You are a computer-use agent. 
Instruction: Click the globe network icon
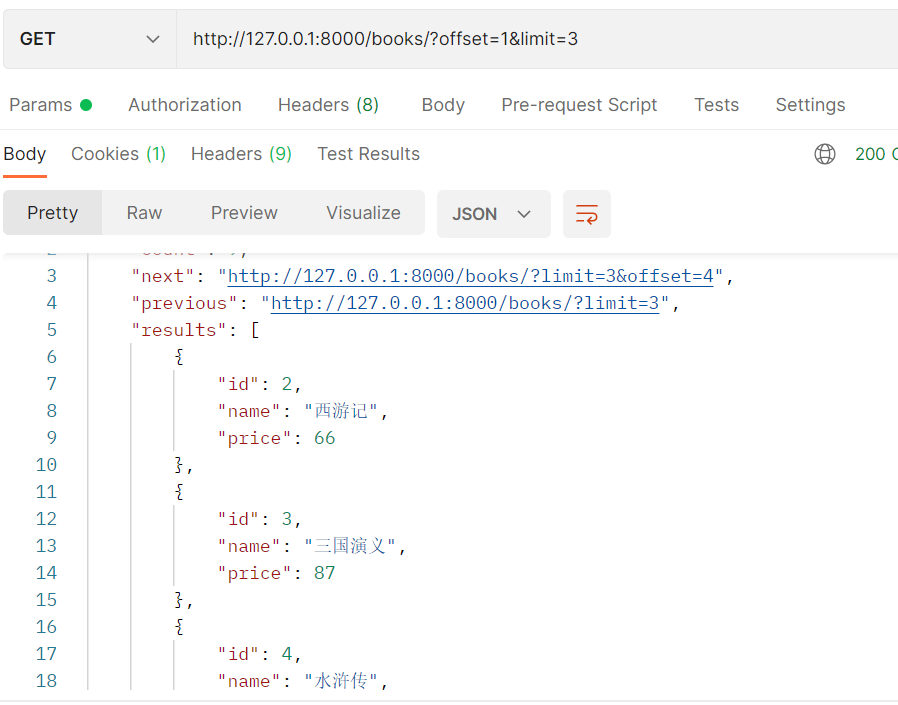(x=825, y=154)
